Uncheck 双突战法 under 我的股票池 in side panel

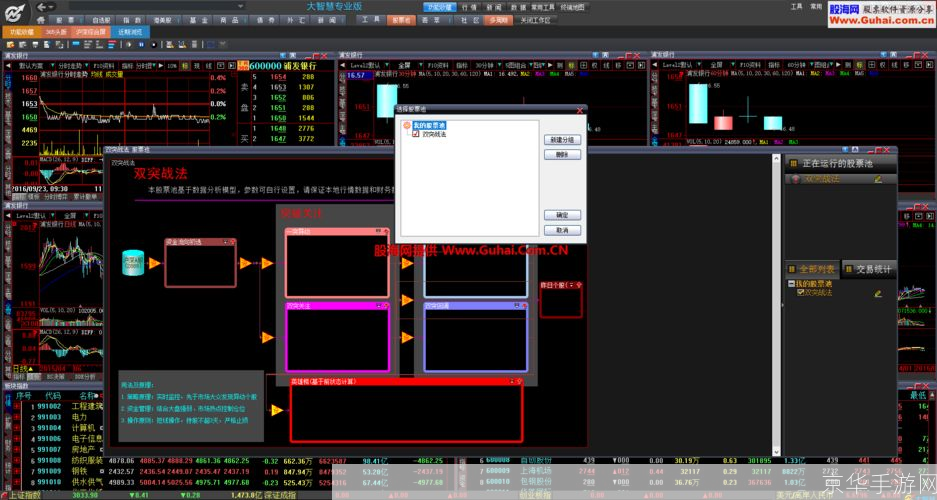(800, 293)
